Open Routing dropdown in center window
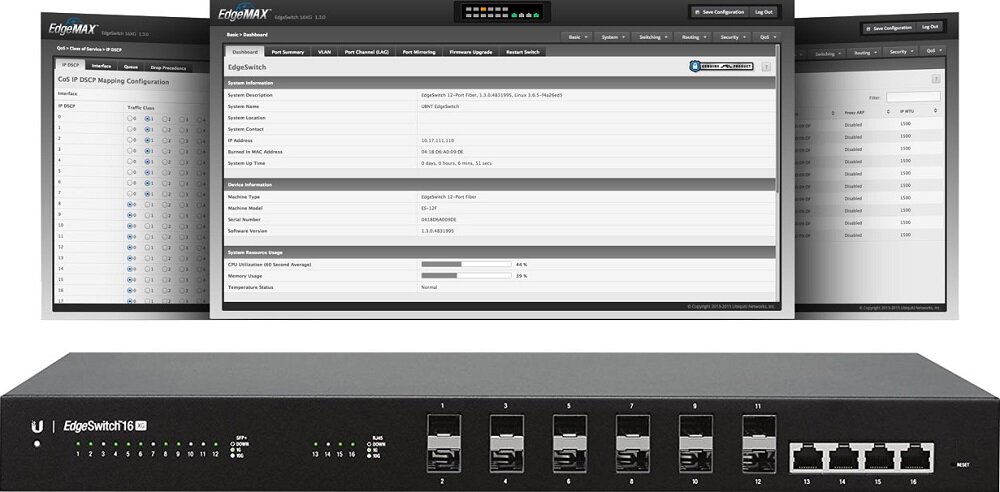The image size is (1000, 492). point(693,37)
